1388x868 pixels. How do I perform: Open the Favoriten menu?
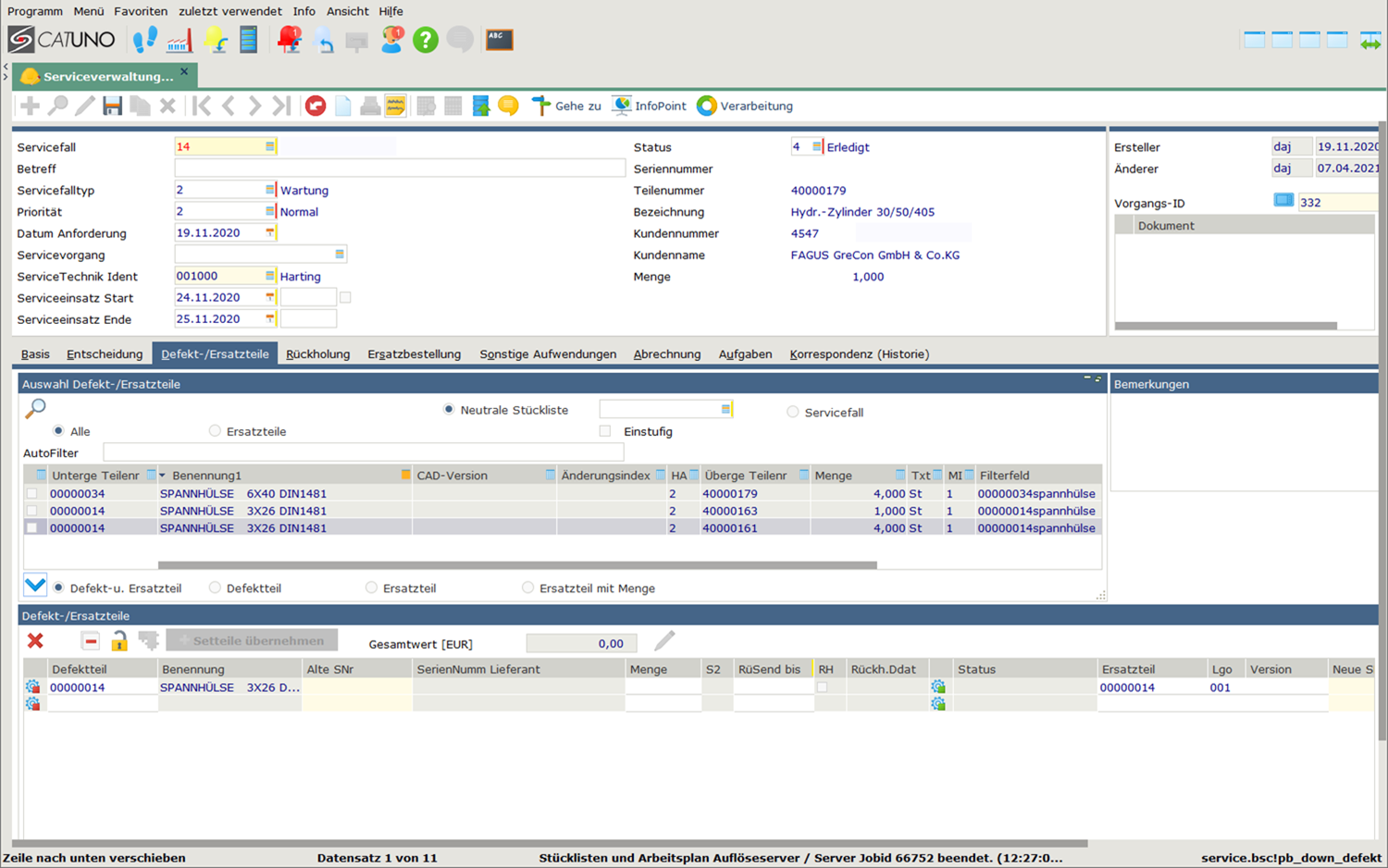(141, 11)
